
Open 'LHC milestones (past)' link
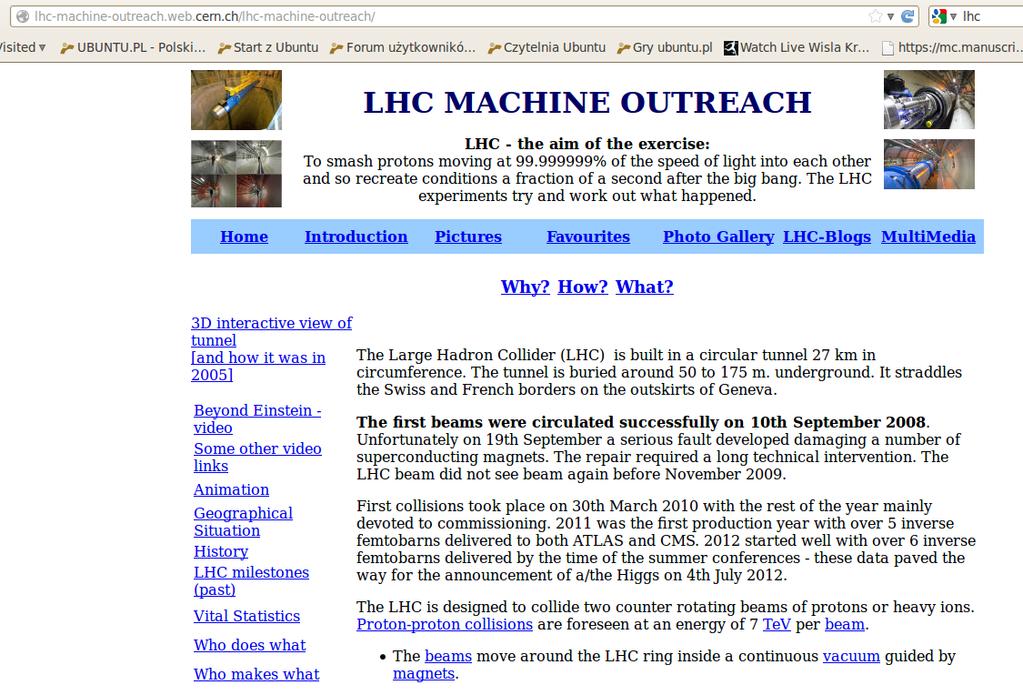pos(251,581)
